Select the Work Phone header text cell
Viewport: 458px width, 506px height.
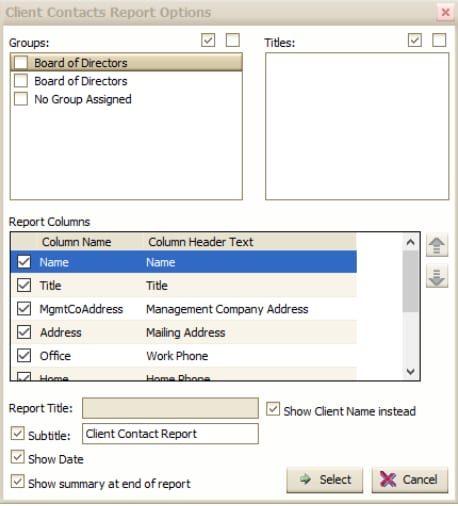pyautogui.click(x=177, y=356)
